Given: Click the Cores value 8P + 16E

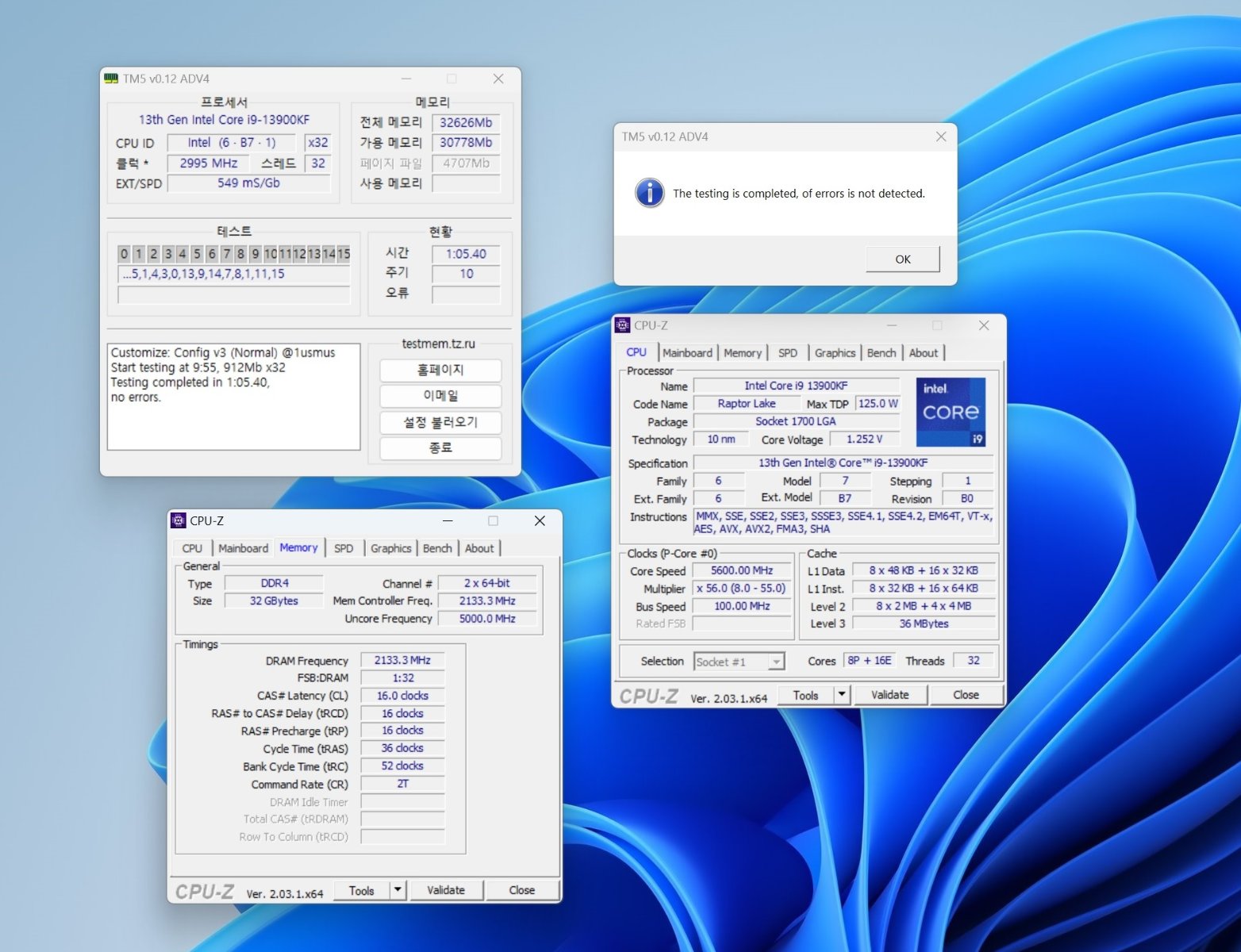Looking at the screenshot, I should tap(870, 661).
